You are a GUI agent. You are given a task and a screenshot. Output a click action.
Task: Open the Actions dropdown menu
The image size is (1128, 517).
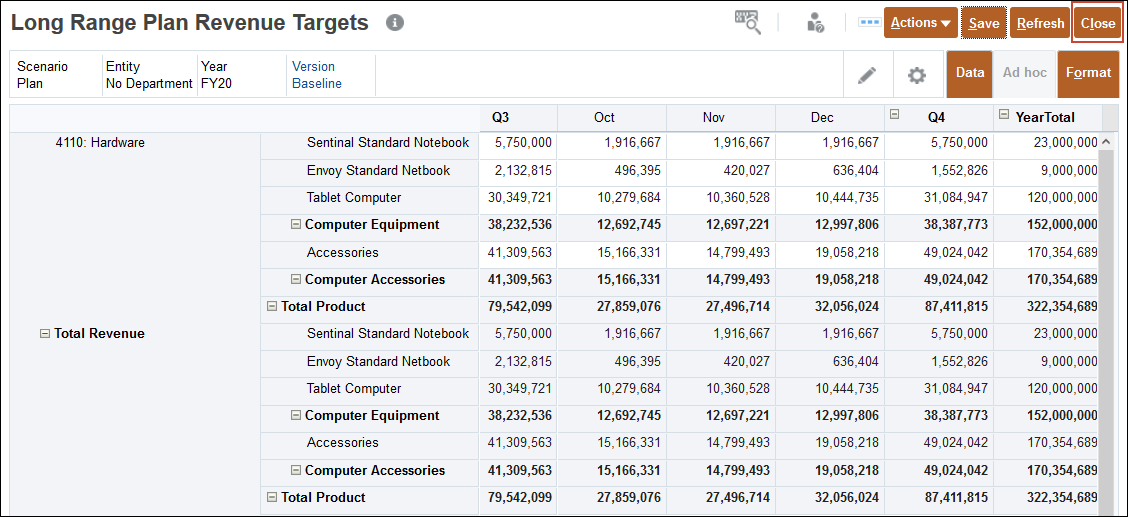[920, 23]
